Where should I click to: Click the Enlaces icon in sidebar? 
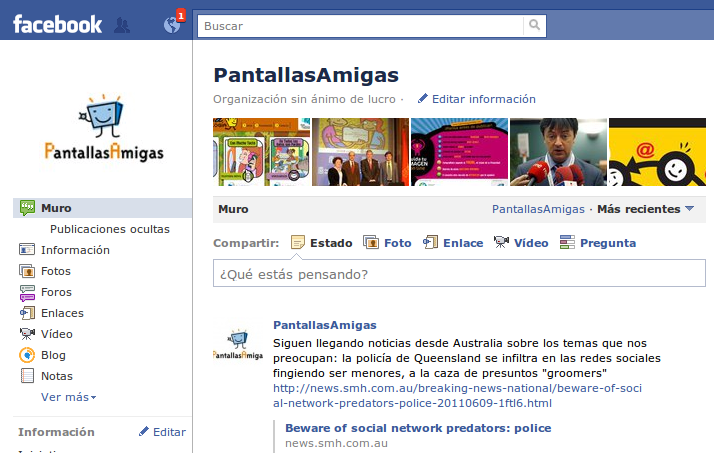coord(27,313)
